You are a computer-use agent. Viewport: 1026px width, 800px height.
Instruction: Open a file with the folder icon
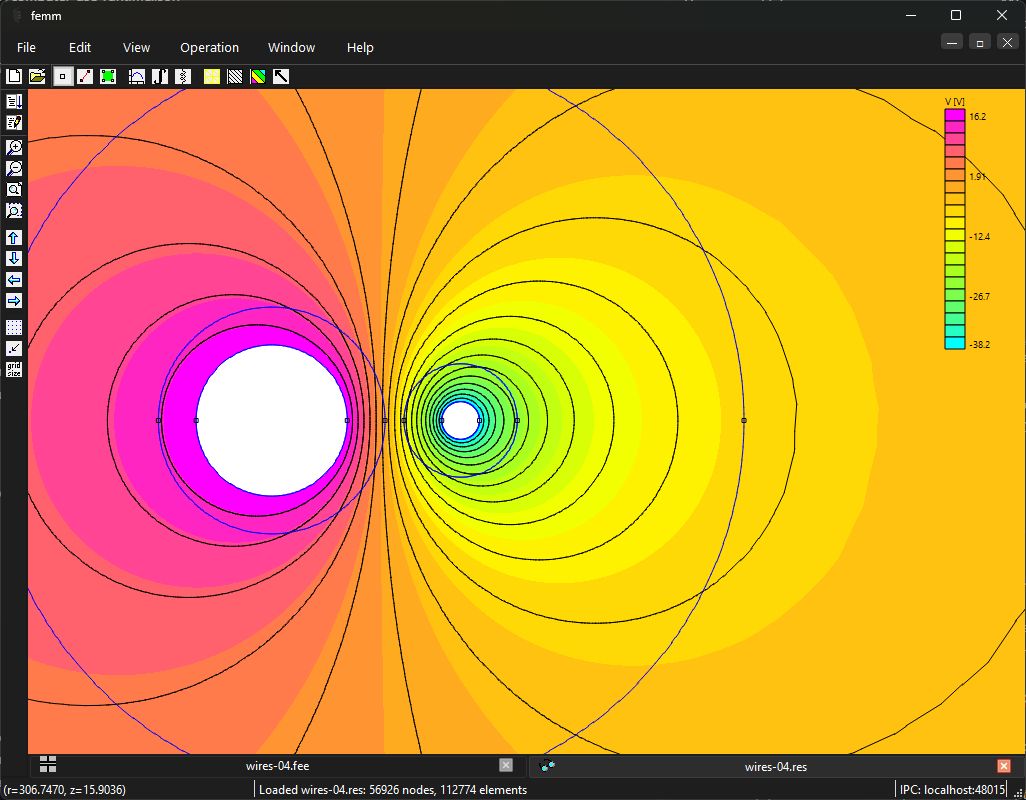pos(37,77)
